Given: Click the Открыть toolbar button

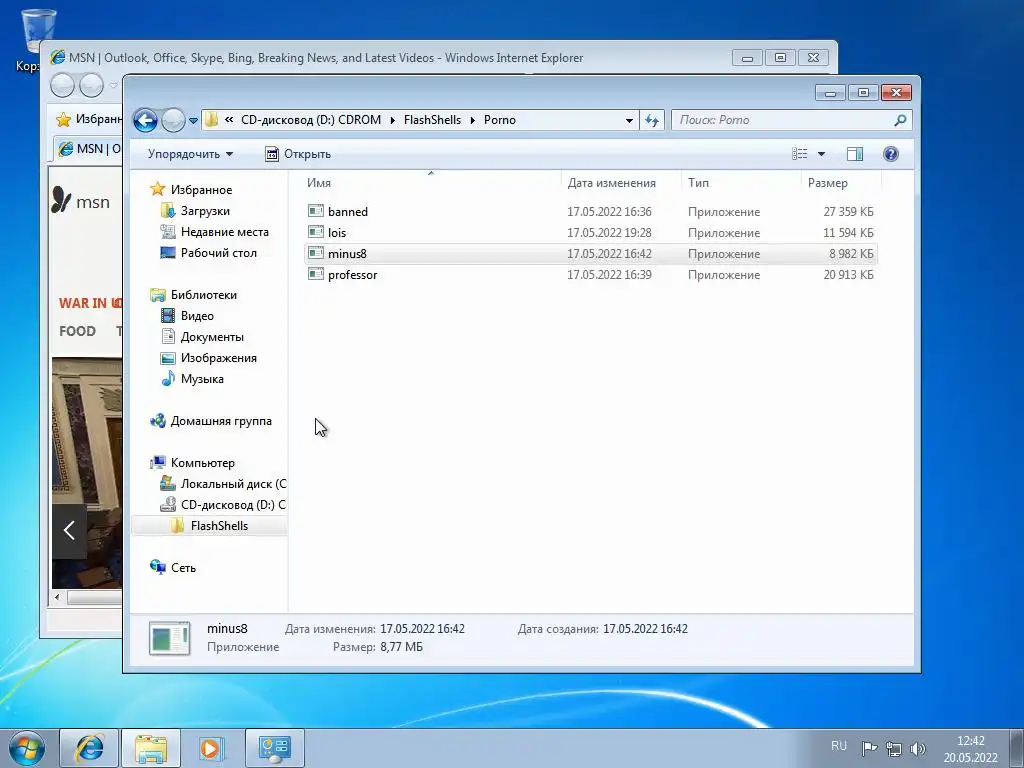Looking at the screenshot, I should coord(298,154).
